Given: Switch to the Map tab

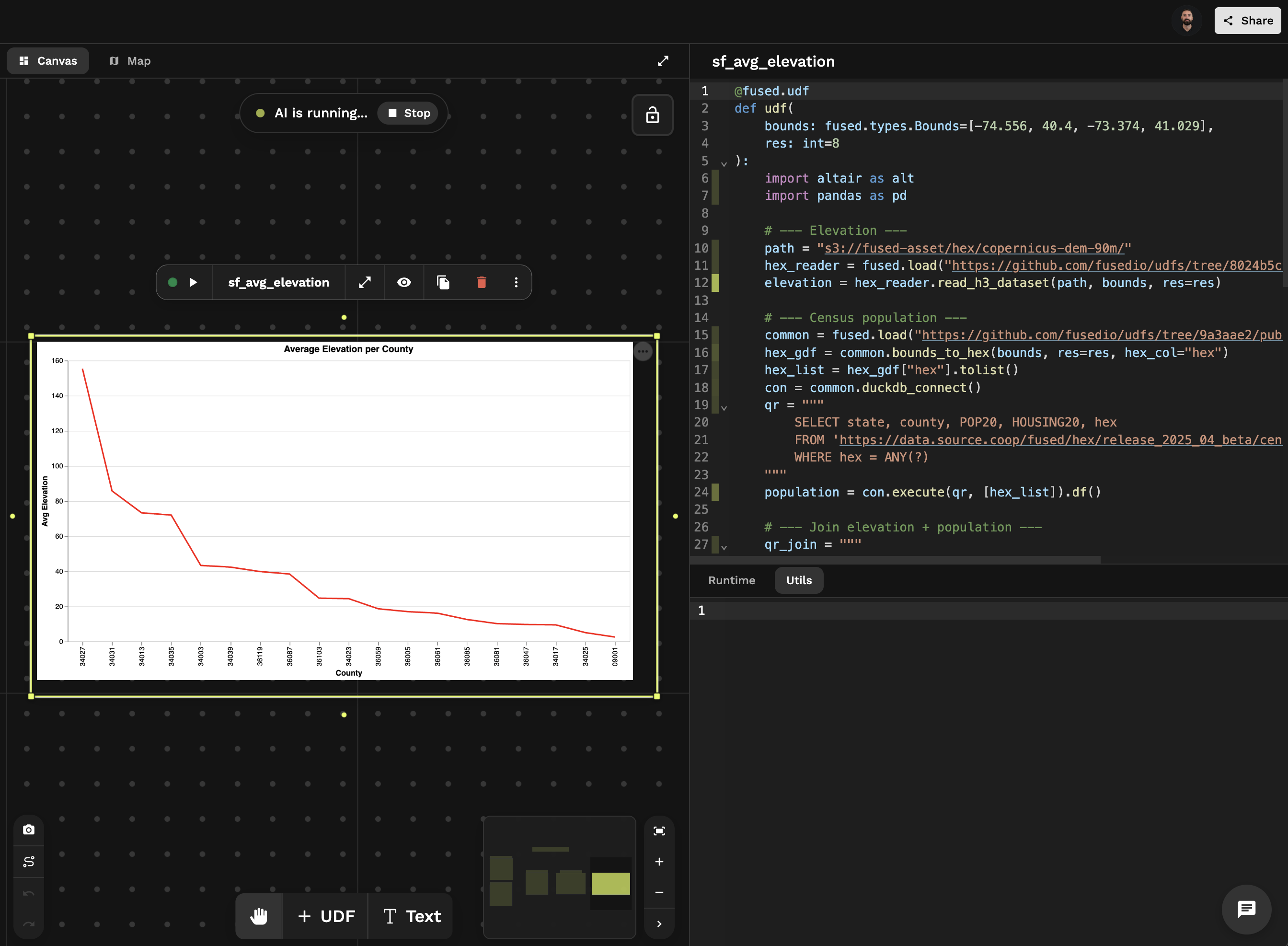Looking at the screenshot, I should pos(130,61).
